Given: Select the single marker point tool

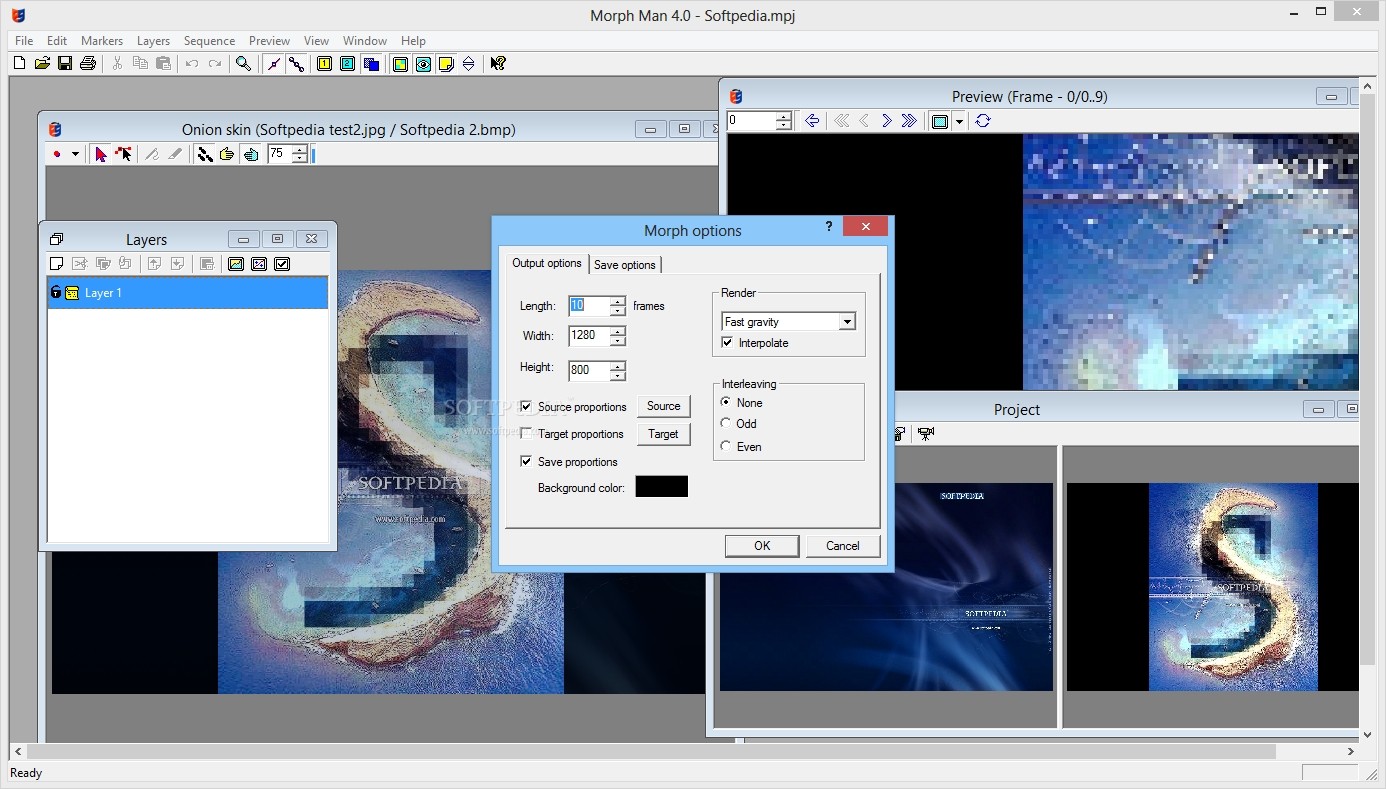Looking at the screenshot, I should [x=273, y=64].
